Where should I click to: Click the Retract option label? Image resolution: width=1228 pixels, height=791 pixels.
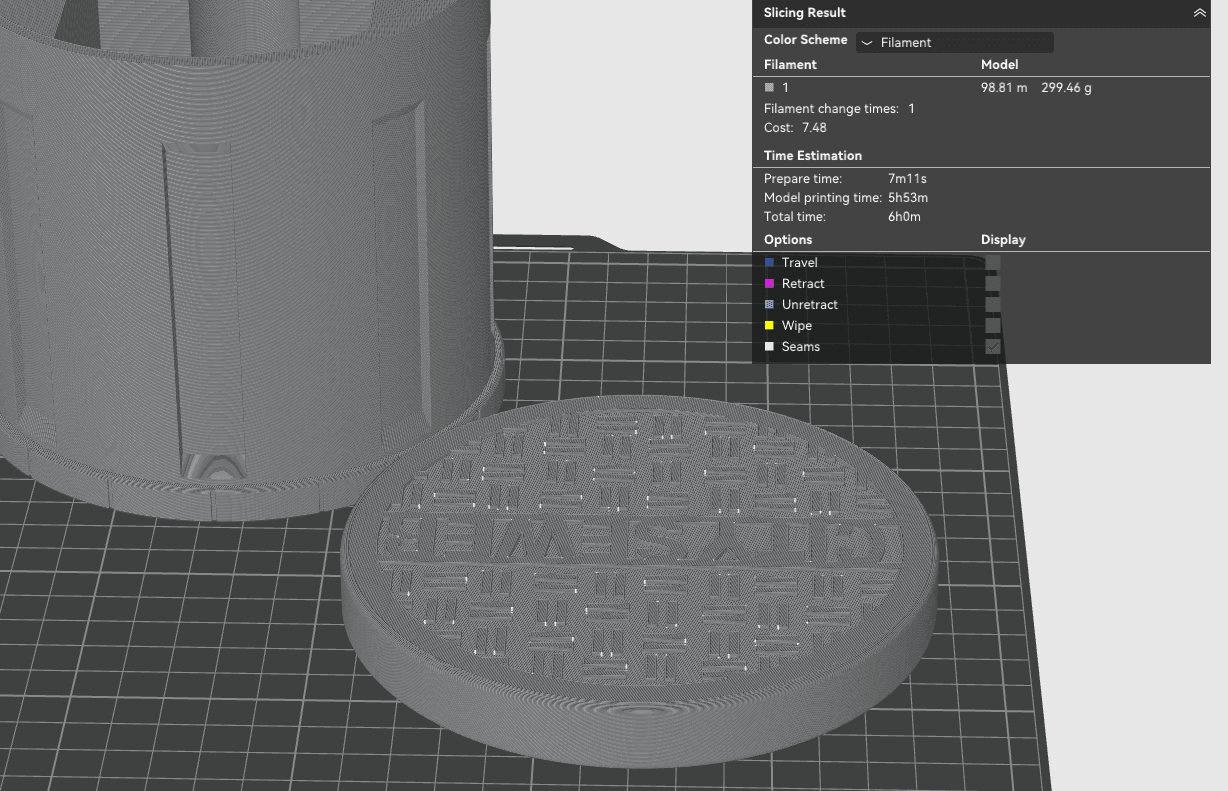click(803, 284)
